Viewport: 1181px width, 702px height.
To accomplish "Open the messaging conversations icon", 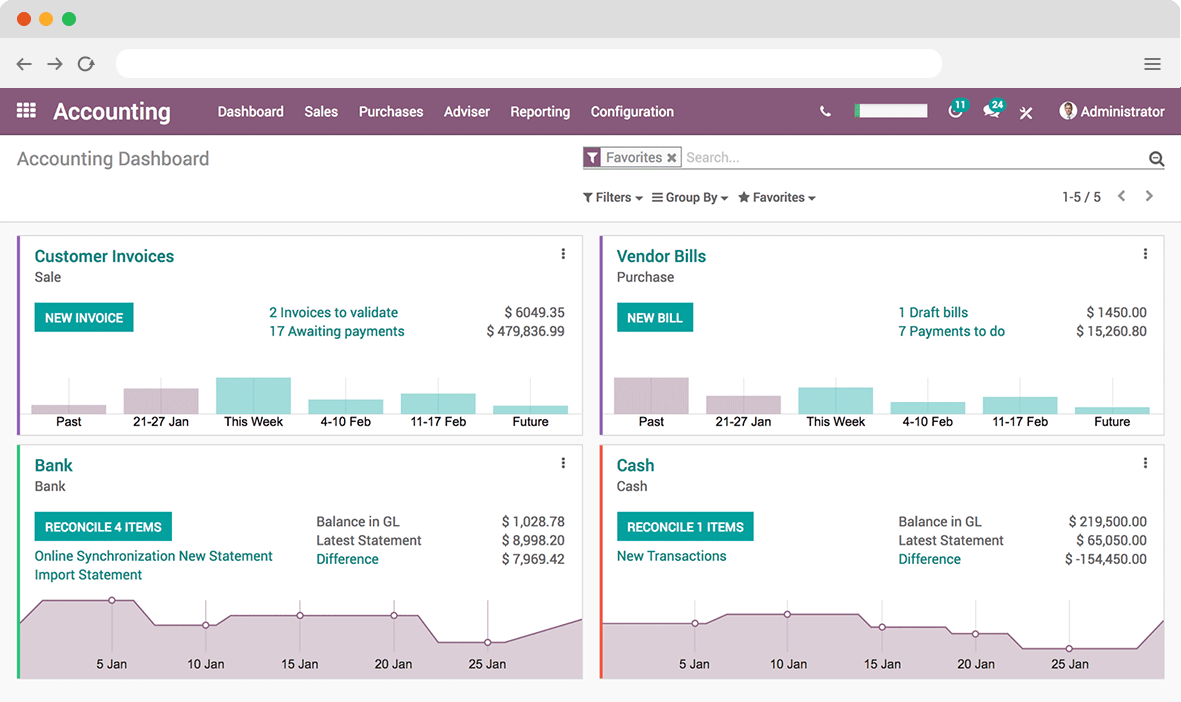I will coord(989,112).
